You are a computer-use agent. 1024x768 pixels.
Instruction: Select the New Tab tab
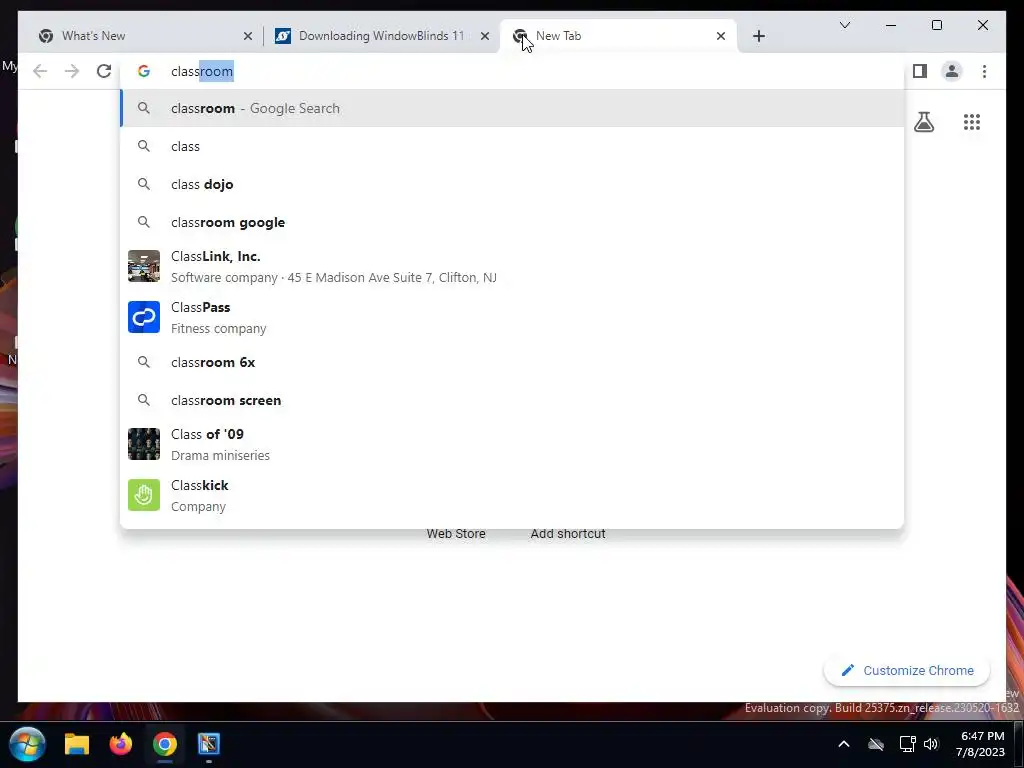[x=617, y=36]
